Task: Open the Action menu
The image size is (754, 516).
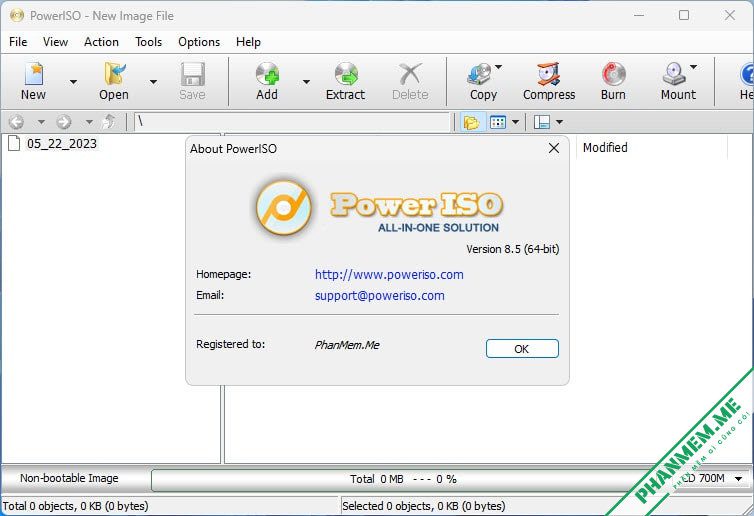Action: [101, 42]
